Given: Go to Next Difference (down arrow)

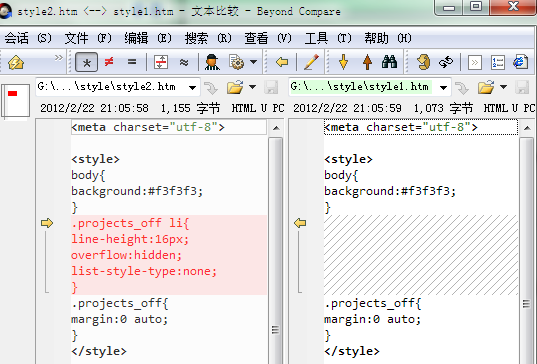Looking at the screenshot, I should (344, 62).
